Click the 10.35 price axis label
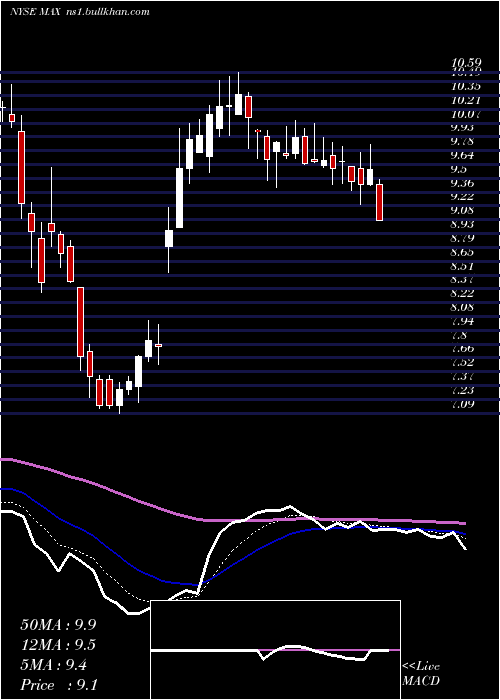The image size is (500, 700). click(x=467, y=86)
